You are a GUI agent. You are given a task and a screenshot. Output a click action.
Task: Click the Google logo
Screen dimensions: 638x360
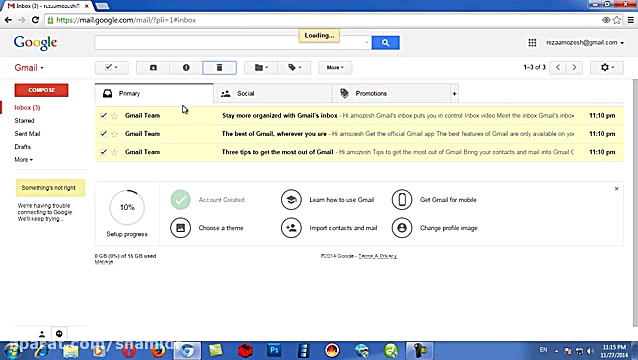pos(35,43)
